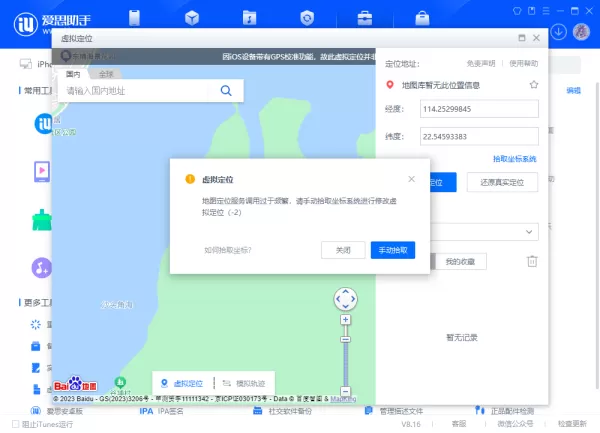This screenshot has width=600, height=433.
Task: Open the video player tool icon in sidebar
Action: (42, 171)
